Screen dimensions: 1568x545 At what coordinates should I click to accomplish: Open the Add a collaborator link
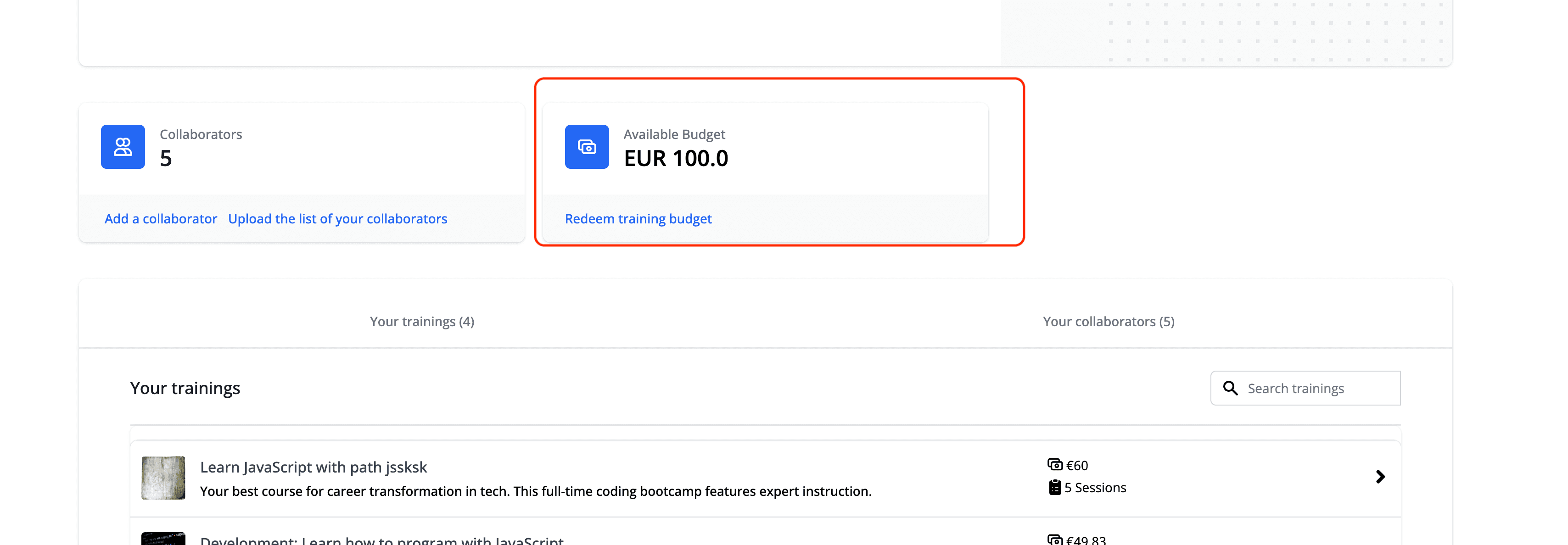point(161,218)
